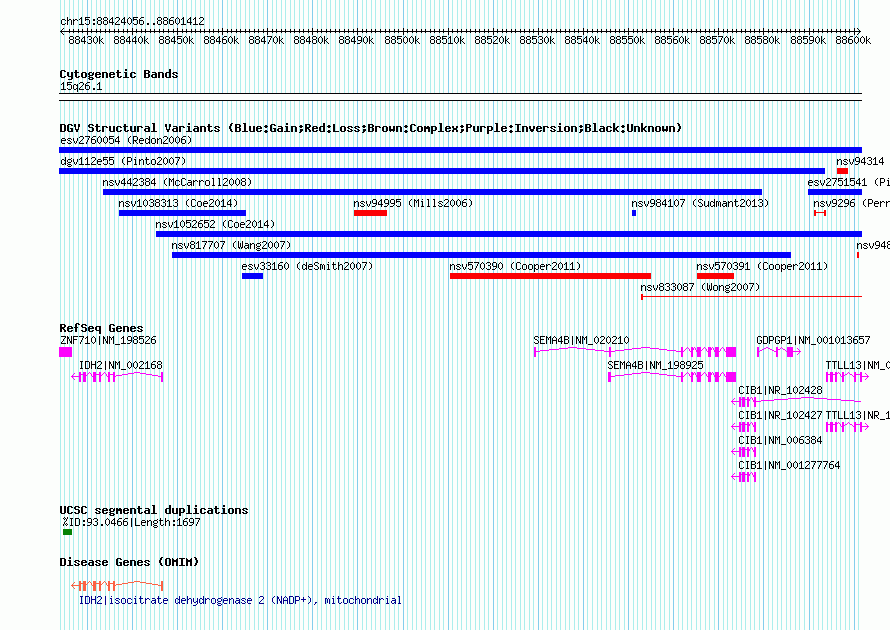
Task: Click the TTLL13|NM_ transcript glyph
Action: click(x=847, y=377)
